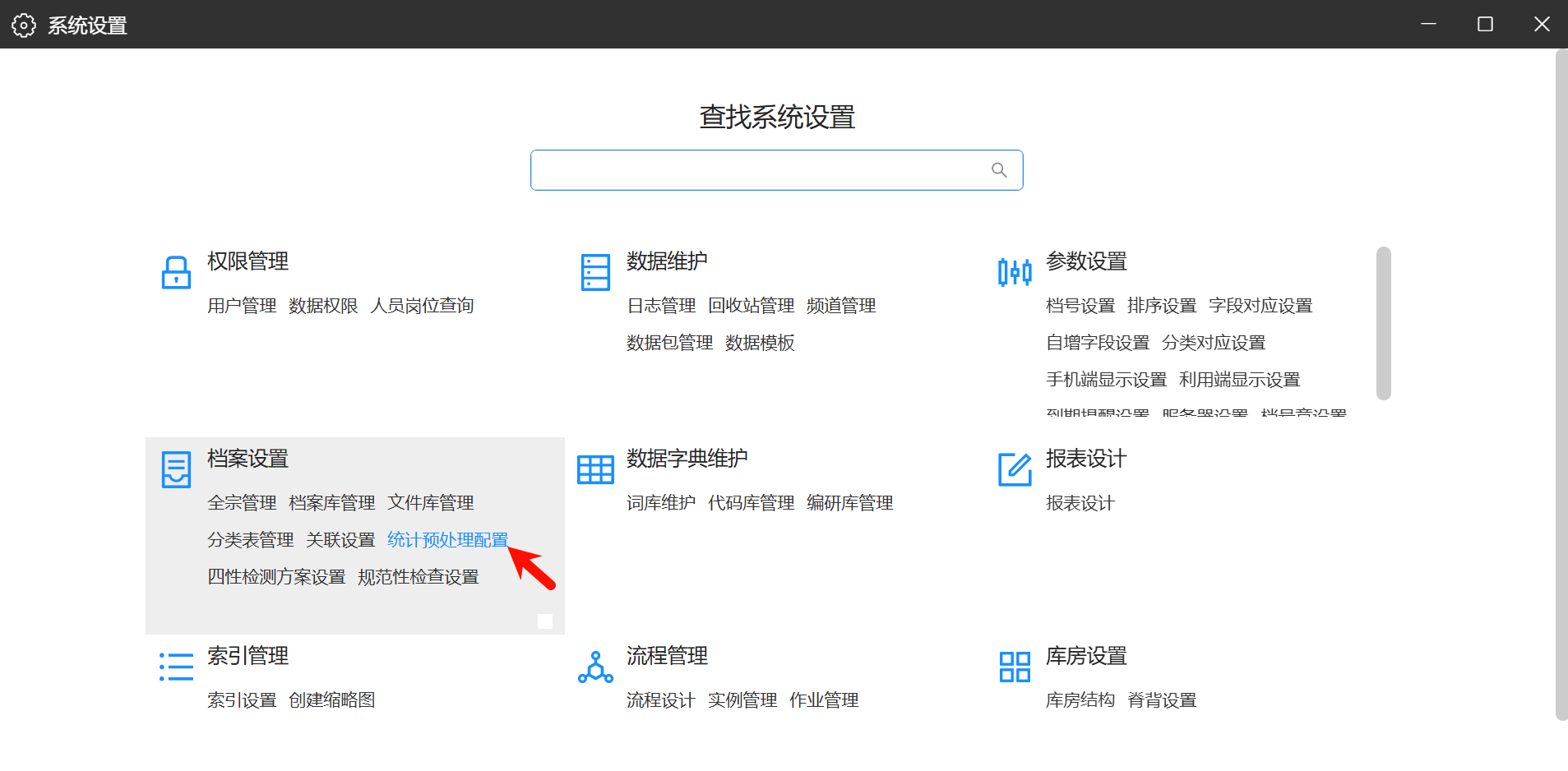Go to 日志管理 in 数据维护
This screenshot has height=771, width=1568.
[x=661, y=306]
